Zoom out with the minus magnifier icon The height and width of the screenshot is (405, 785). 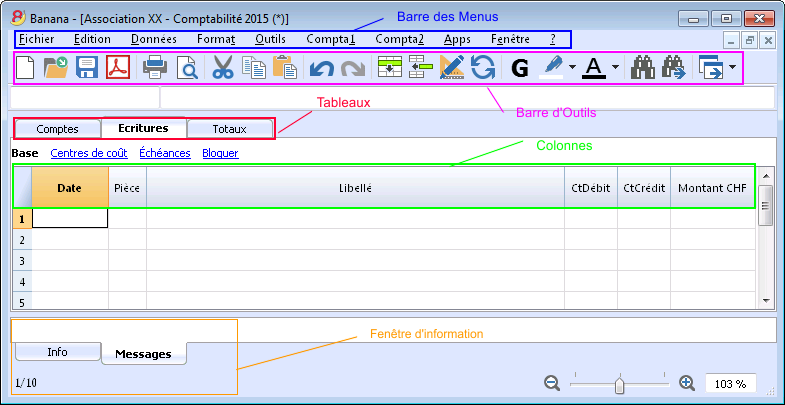point(552,383)
